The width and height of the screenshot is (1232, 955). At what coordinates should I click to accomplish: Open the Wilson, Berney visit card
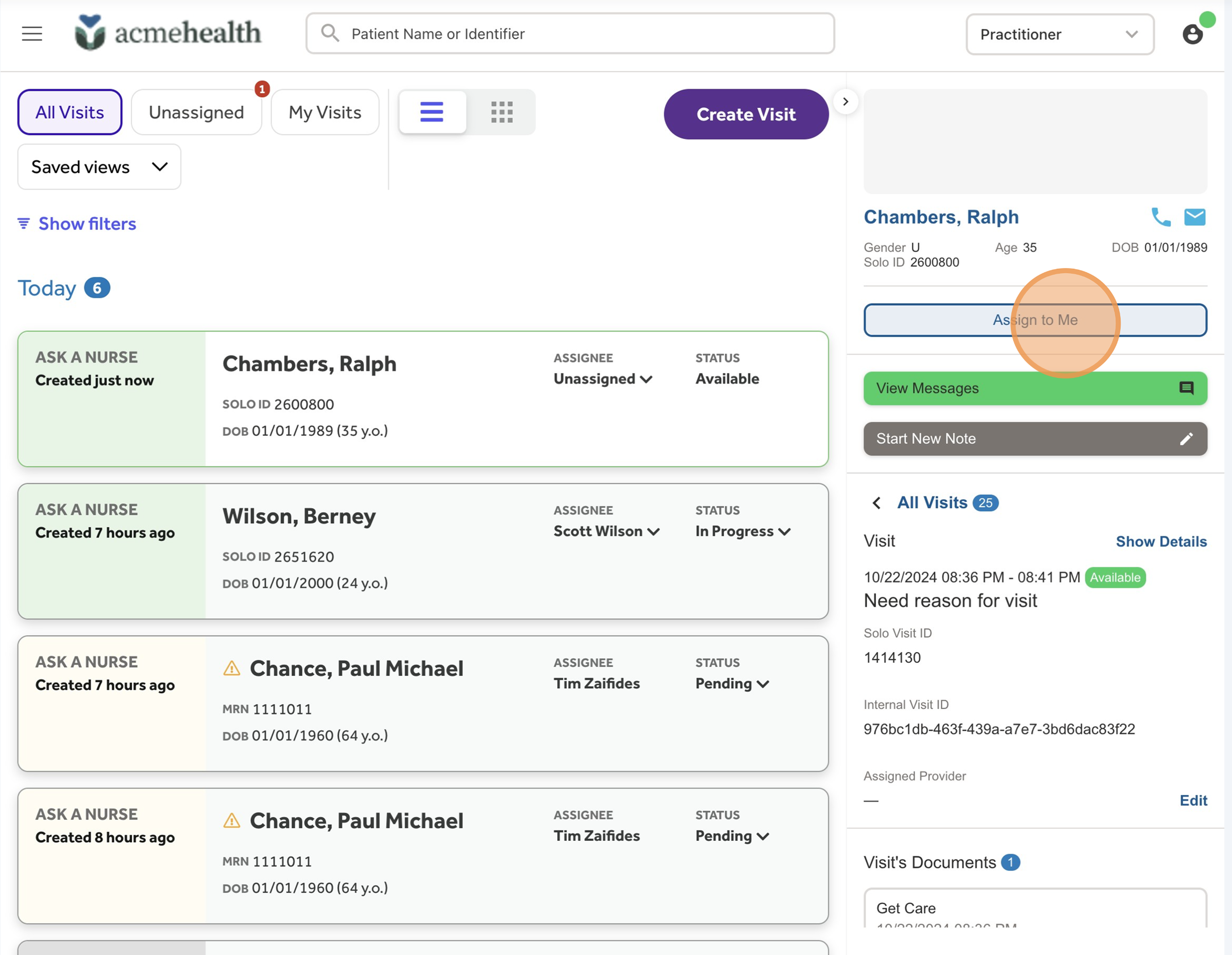click(422, 551)
